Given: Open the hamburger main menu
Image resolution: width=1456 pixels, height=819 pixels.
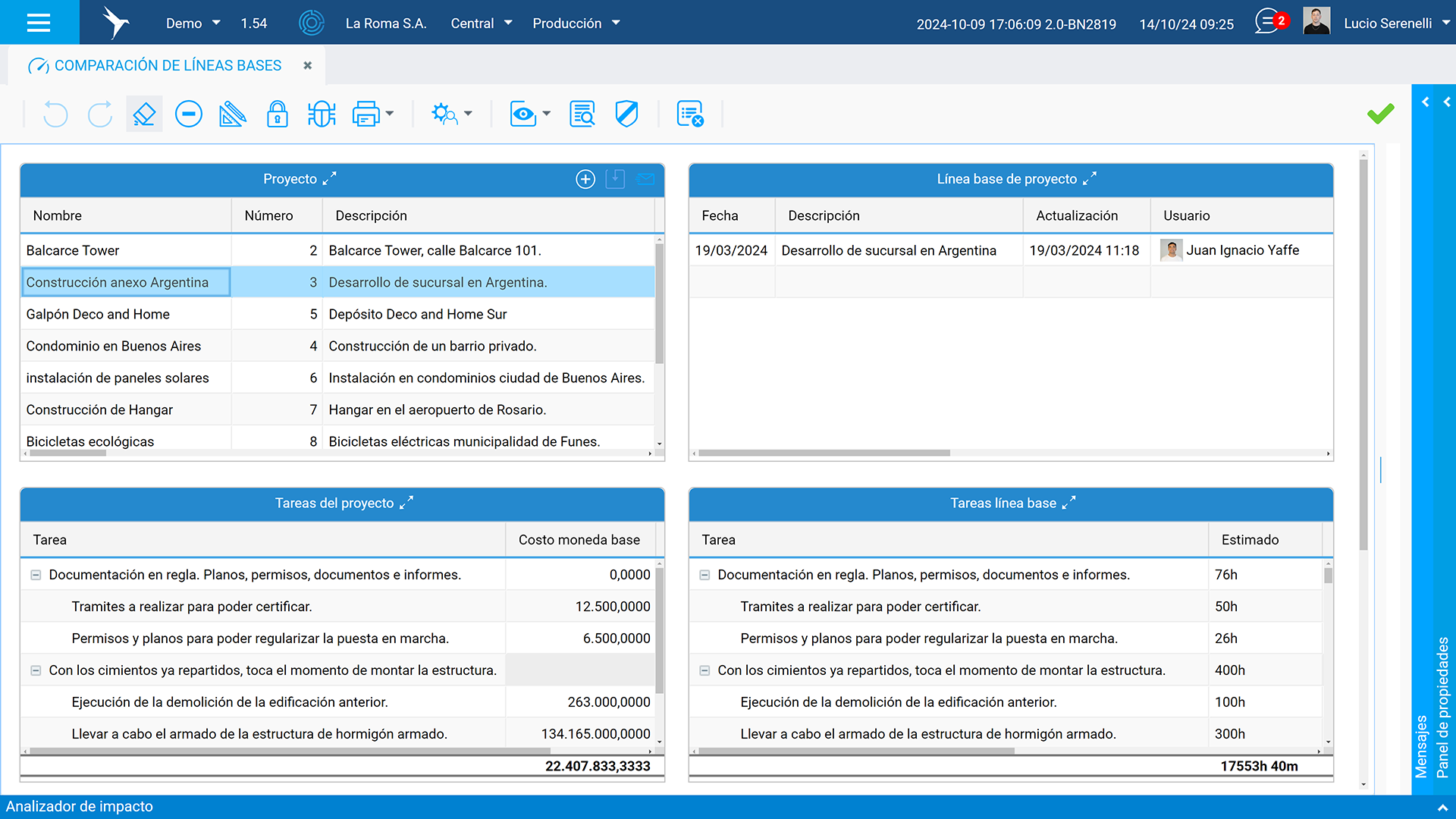Looking at the screenshot, I should [39, 23].
